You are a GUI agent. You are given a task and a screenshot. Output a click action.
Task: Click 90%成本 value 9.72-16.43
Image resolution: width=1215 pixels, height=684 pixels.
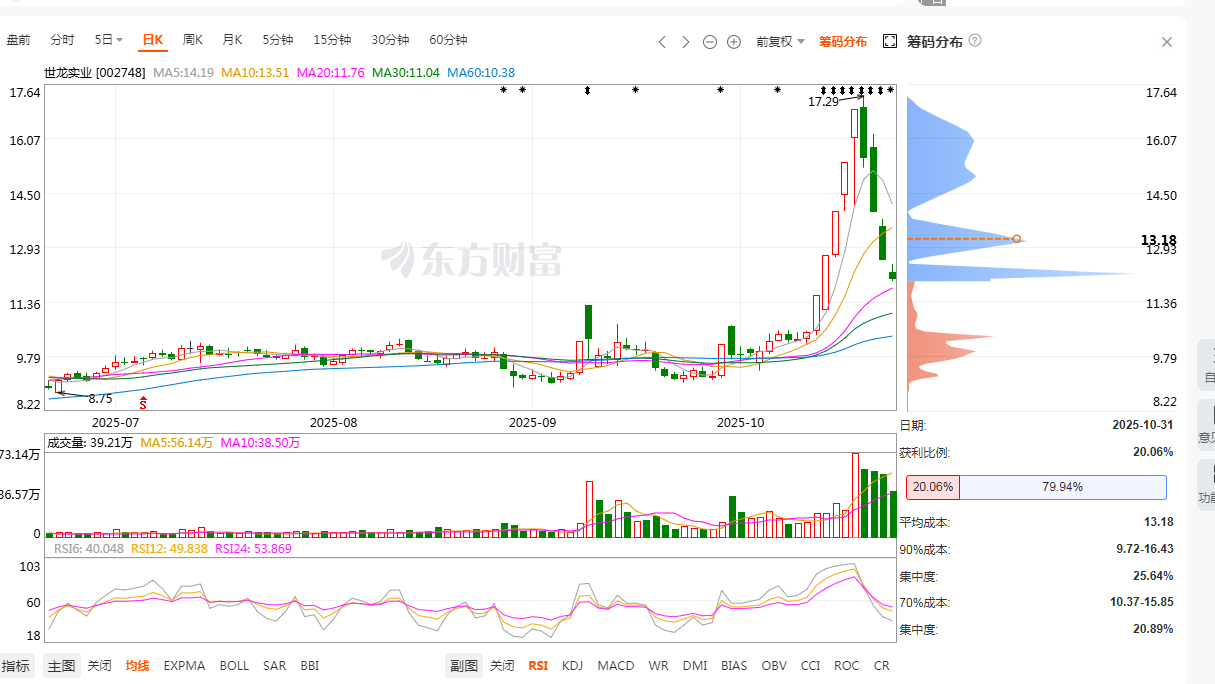pos(1145,549)
